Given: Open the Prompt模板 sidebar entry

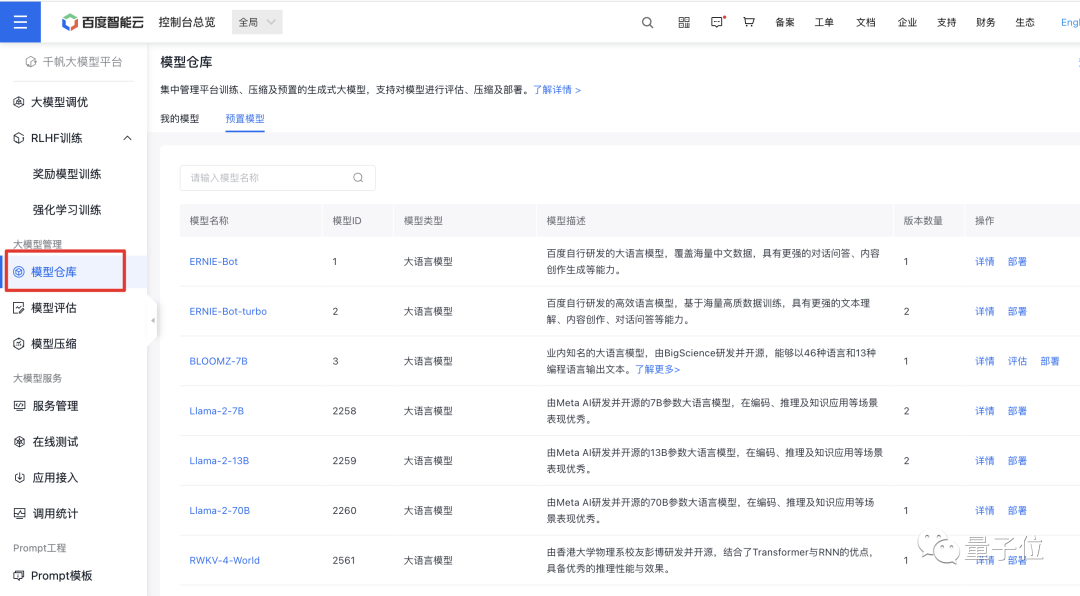Looking at the screenshot, I should pyautogui.click(x=61, y=575).
